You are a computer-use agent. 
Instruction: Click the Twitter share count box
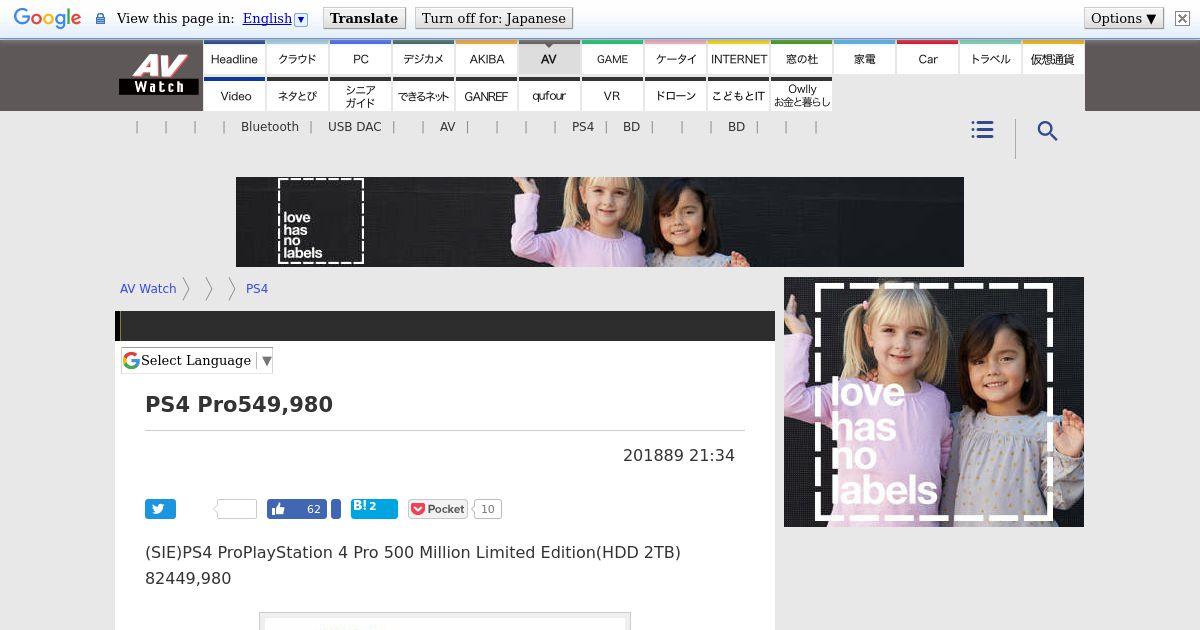coord(236,509)
